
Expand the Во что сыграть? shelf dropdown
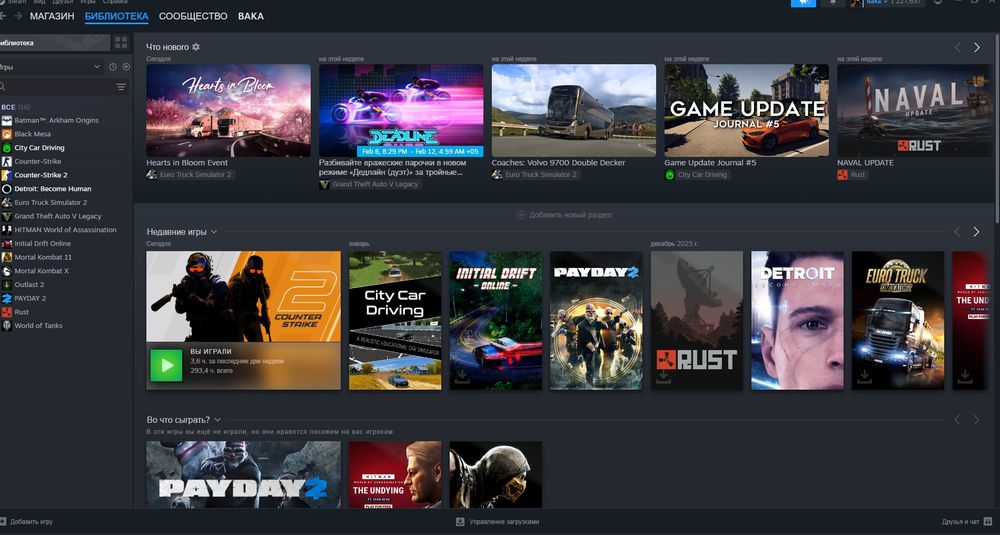217,420
